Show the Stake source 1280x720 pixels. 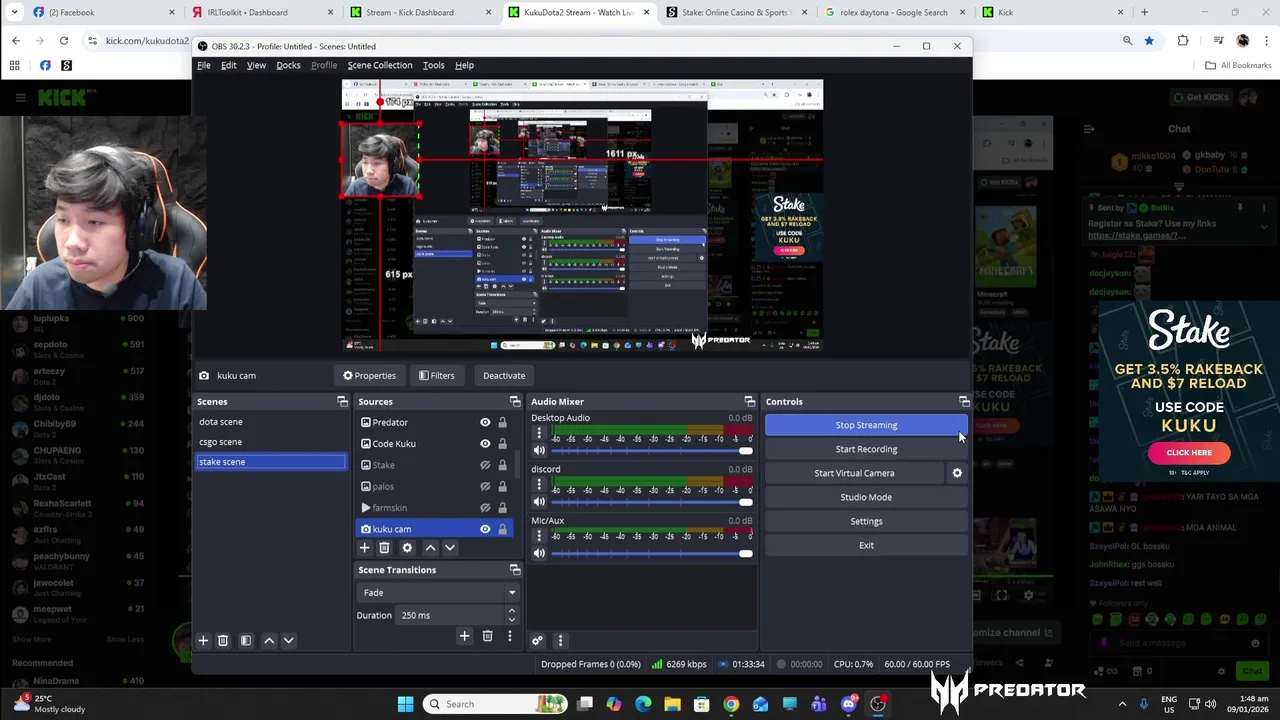(485, 465)
